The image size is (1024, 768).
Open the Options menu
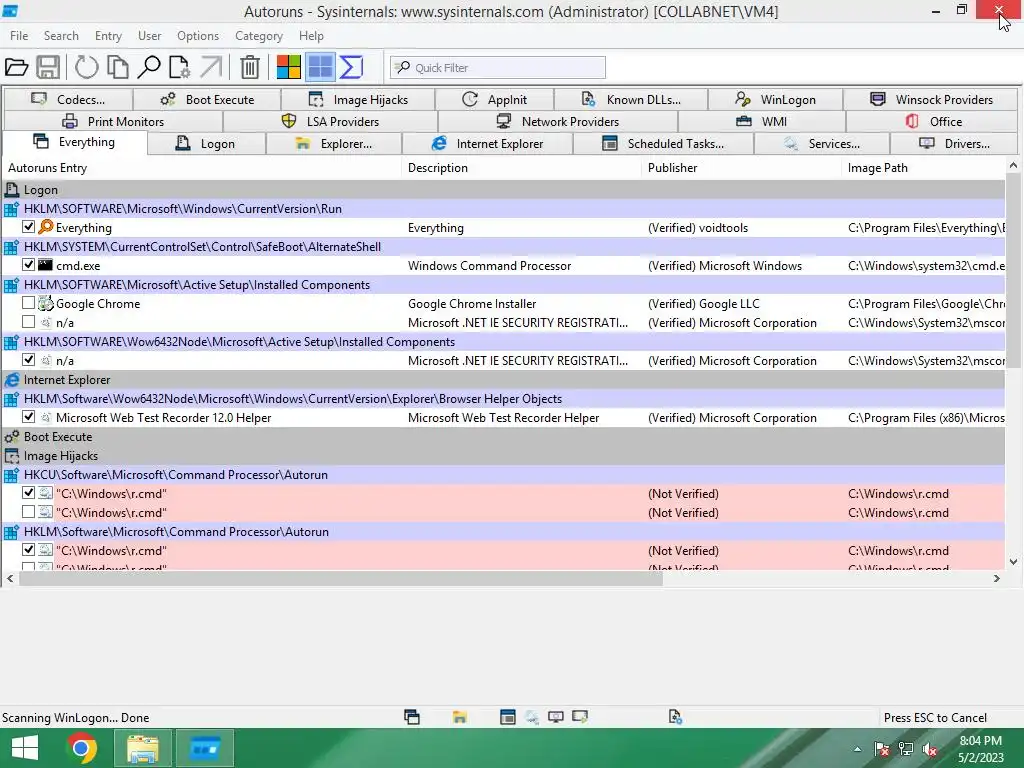(x=198, y=36)
